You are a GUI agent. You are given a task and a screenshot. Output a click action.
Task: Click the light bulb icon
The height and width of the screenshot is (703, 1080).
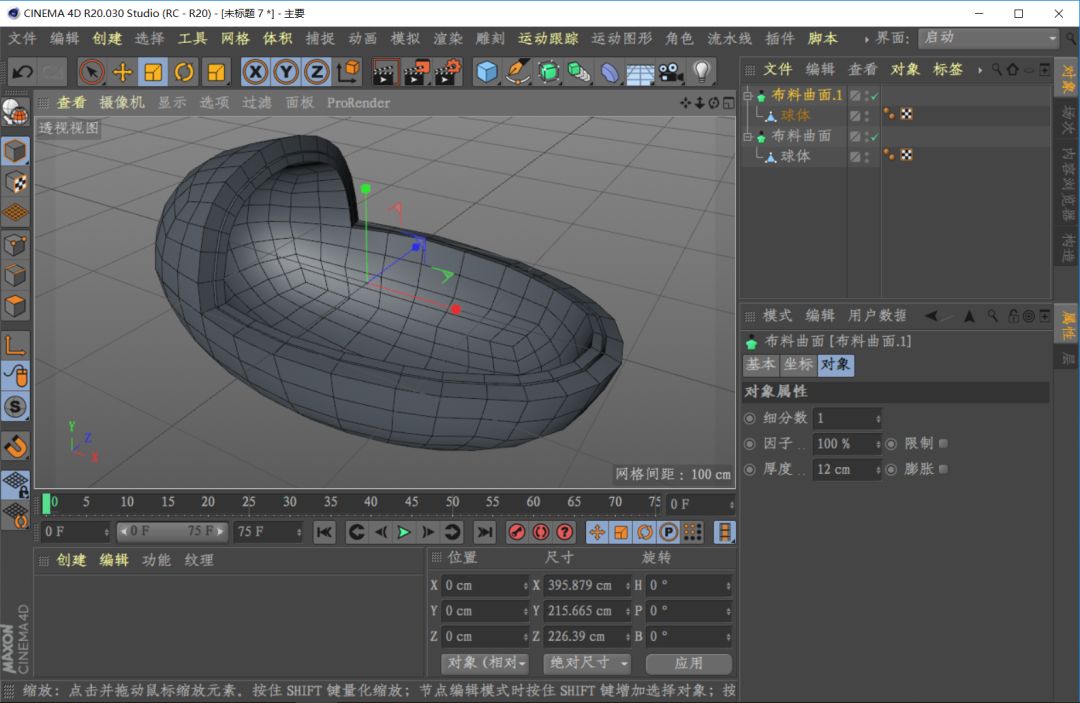[x=702, y=72]
